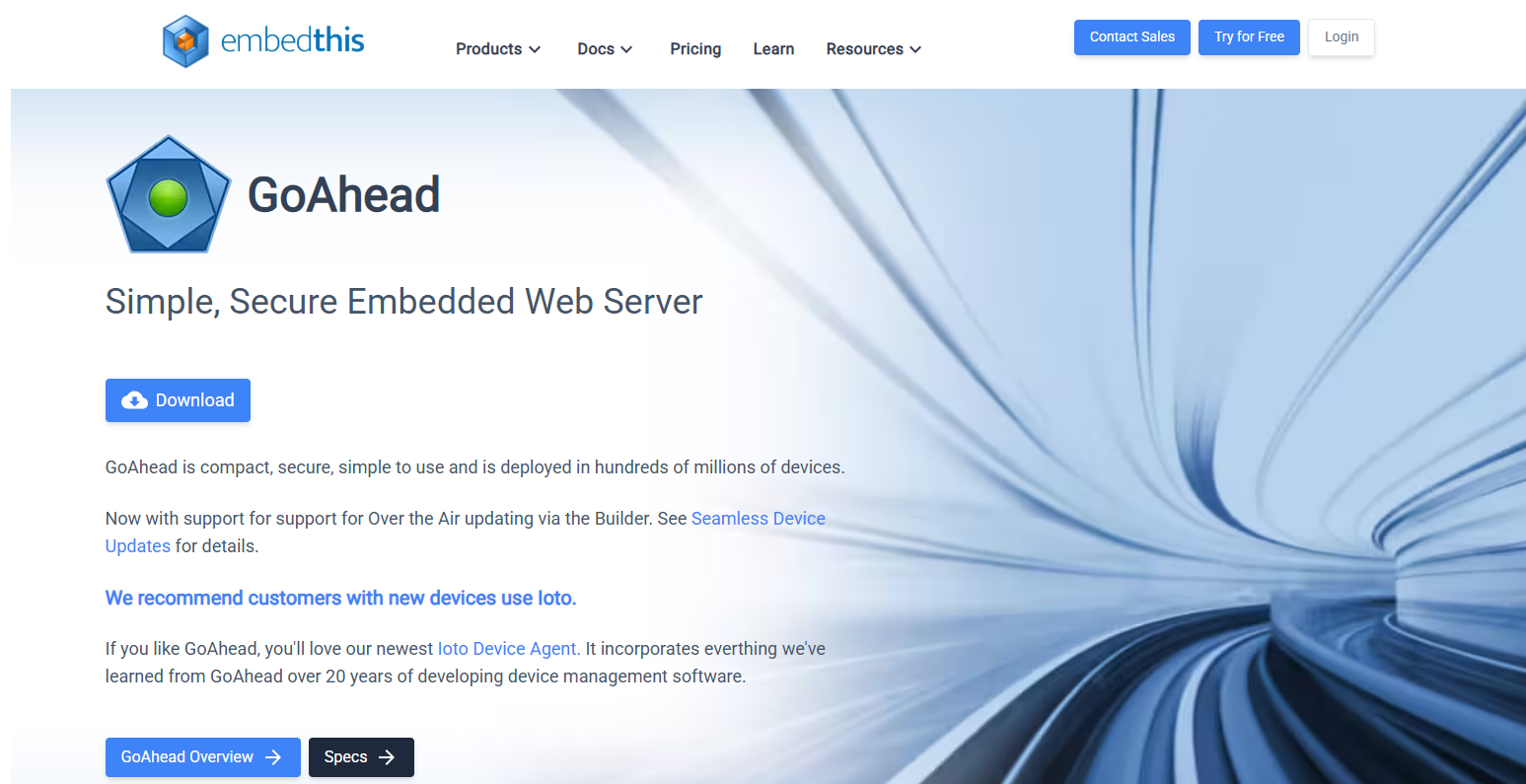The width and height of the screenshot is (1526, 784).
Task: Open the Docs menu
Action: coord(605,49)
